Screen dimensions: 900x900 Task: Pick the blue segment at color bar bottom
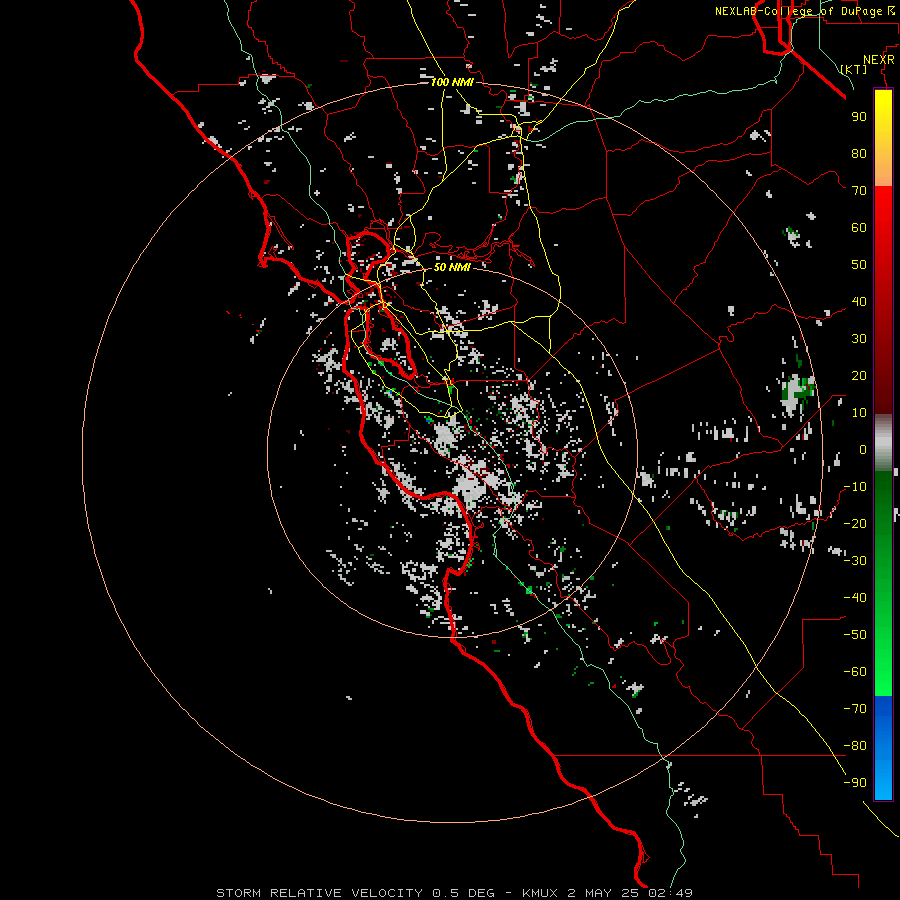pos(883,747)
